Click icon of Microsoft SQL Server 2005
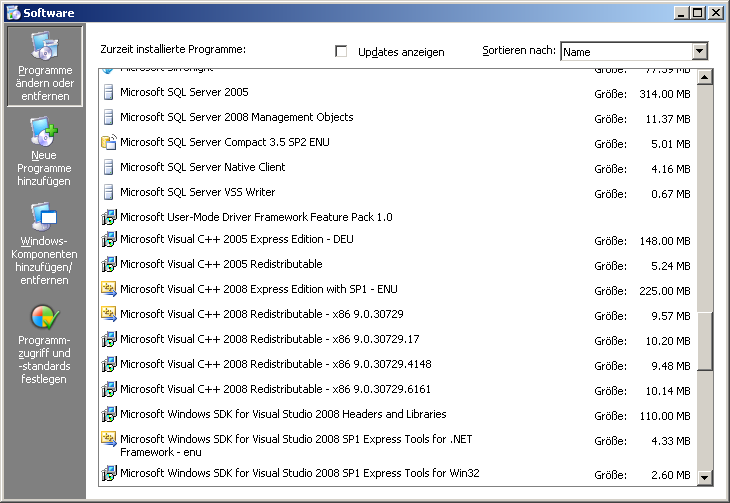The width and height of the screenshot is (730, 503). pyautogui.click(x=109, y=92)
